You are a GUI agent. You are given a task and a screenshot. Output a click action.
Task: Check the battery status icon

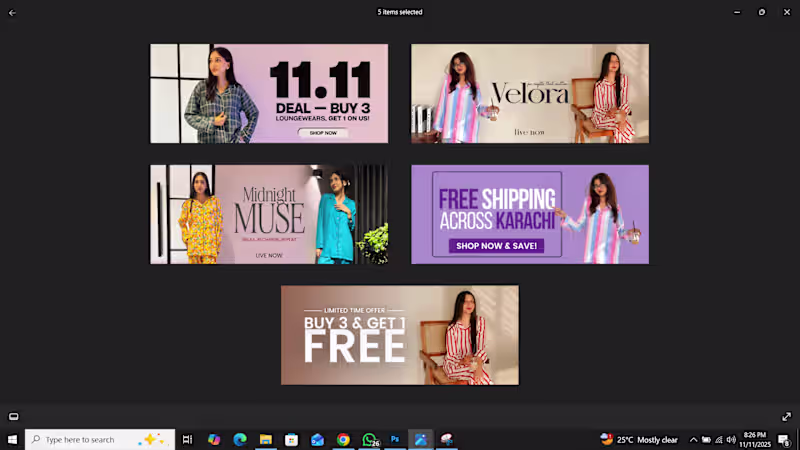coord(706,440)
